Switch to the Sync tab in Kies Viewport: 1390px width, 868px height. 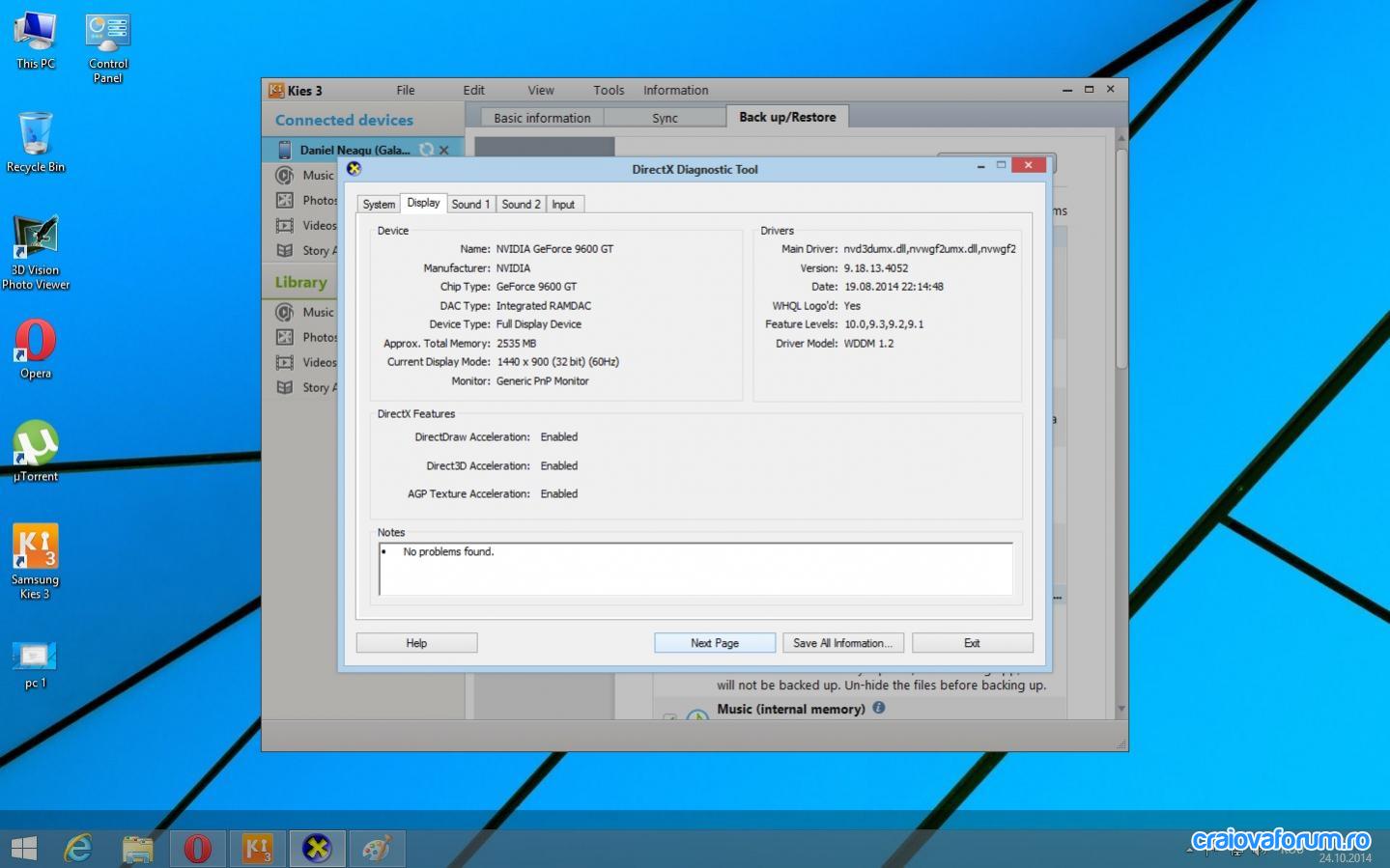(x=665, y=118)
